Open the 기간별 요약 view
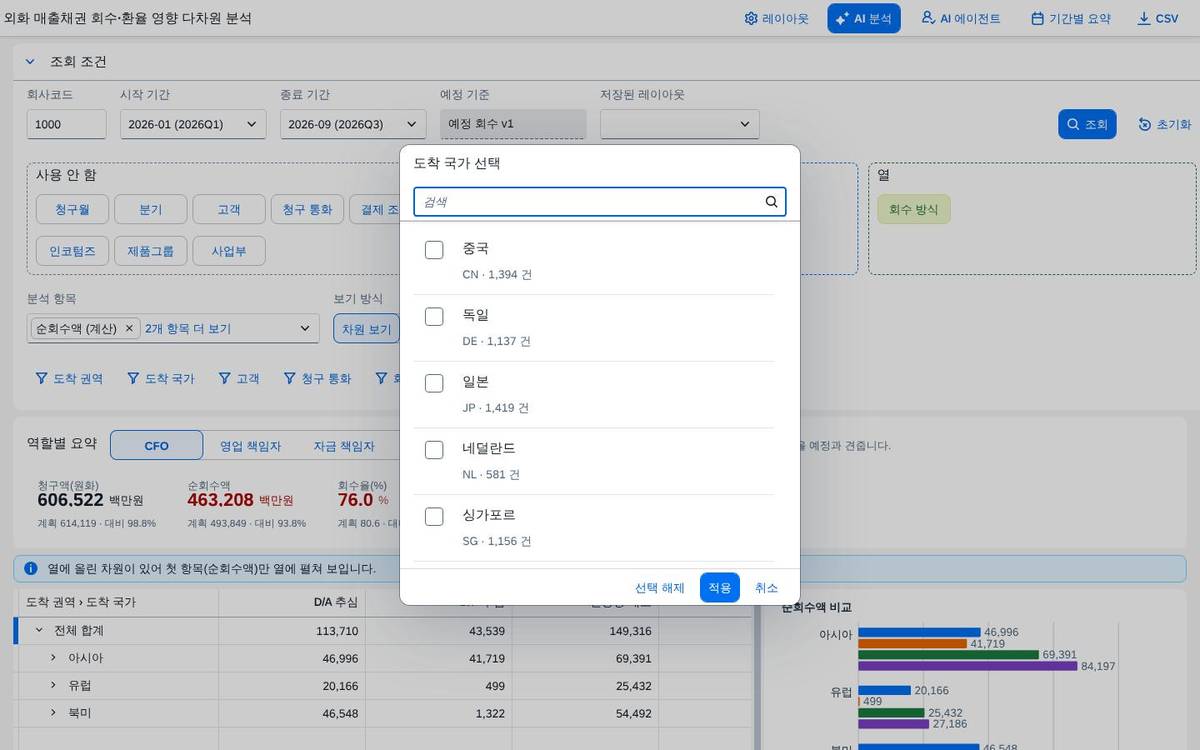 point(1070,18)
